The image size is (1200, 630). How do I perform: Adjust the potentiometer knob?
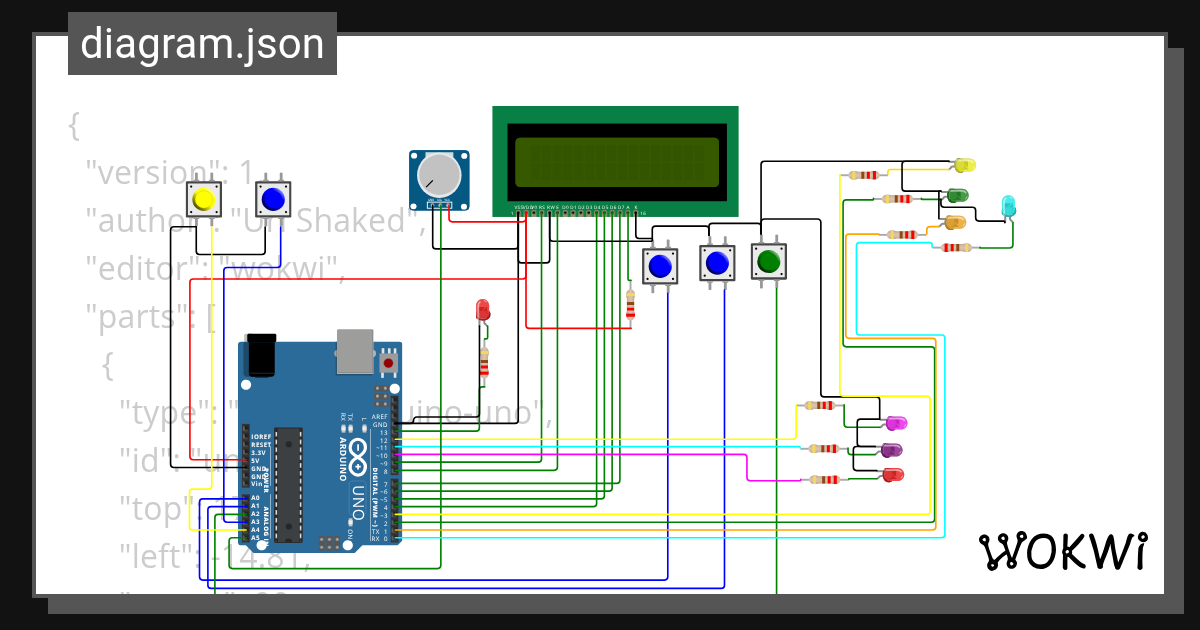pos(438,175)
